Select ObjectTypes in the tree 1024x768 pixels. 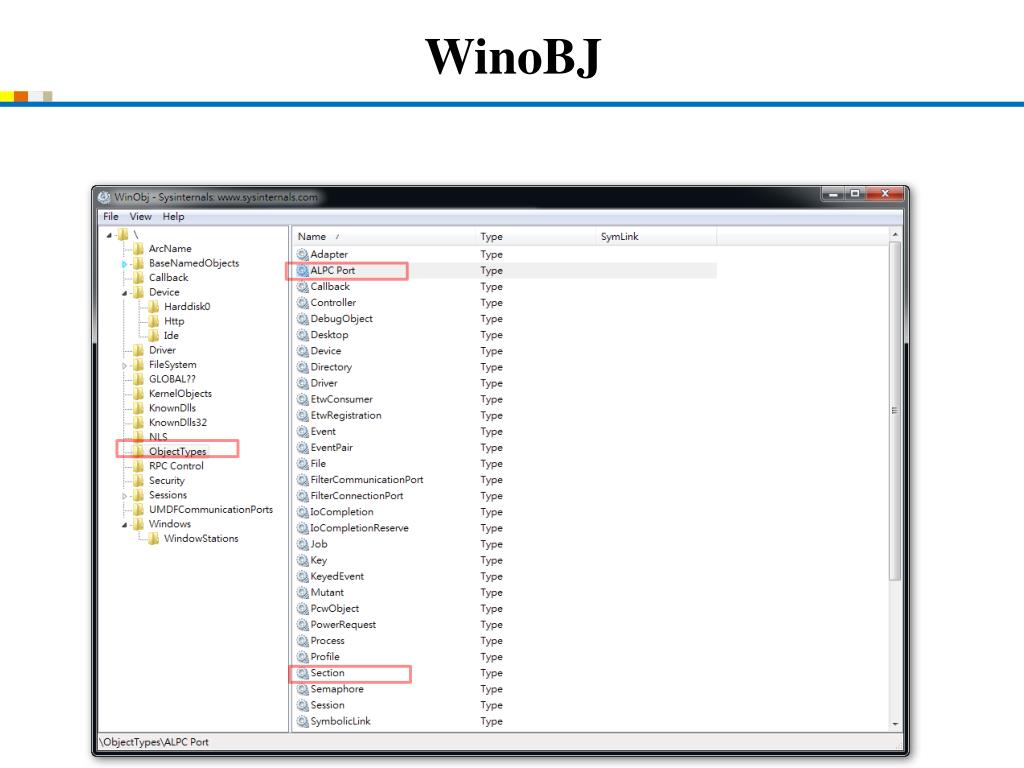pos(178,451)
